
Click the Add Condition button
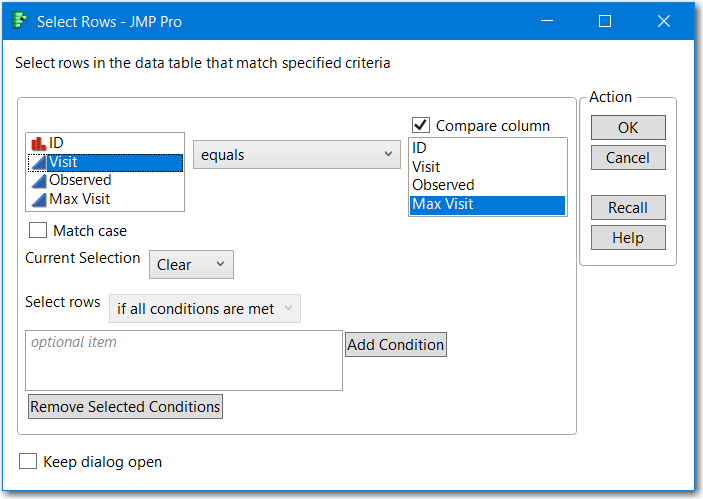[x=396, y=345]
